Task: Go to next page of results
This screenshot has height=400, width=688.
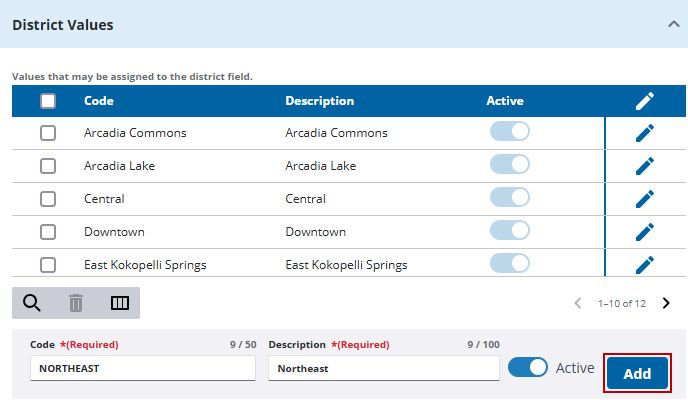Action: point(666,303)
